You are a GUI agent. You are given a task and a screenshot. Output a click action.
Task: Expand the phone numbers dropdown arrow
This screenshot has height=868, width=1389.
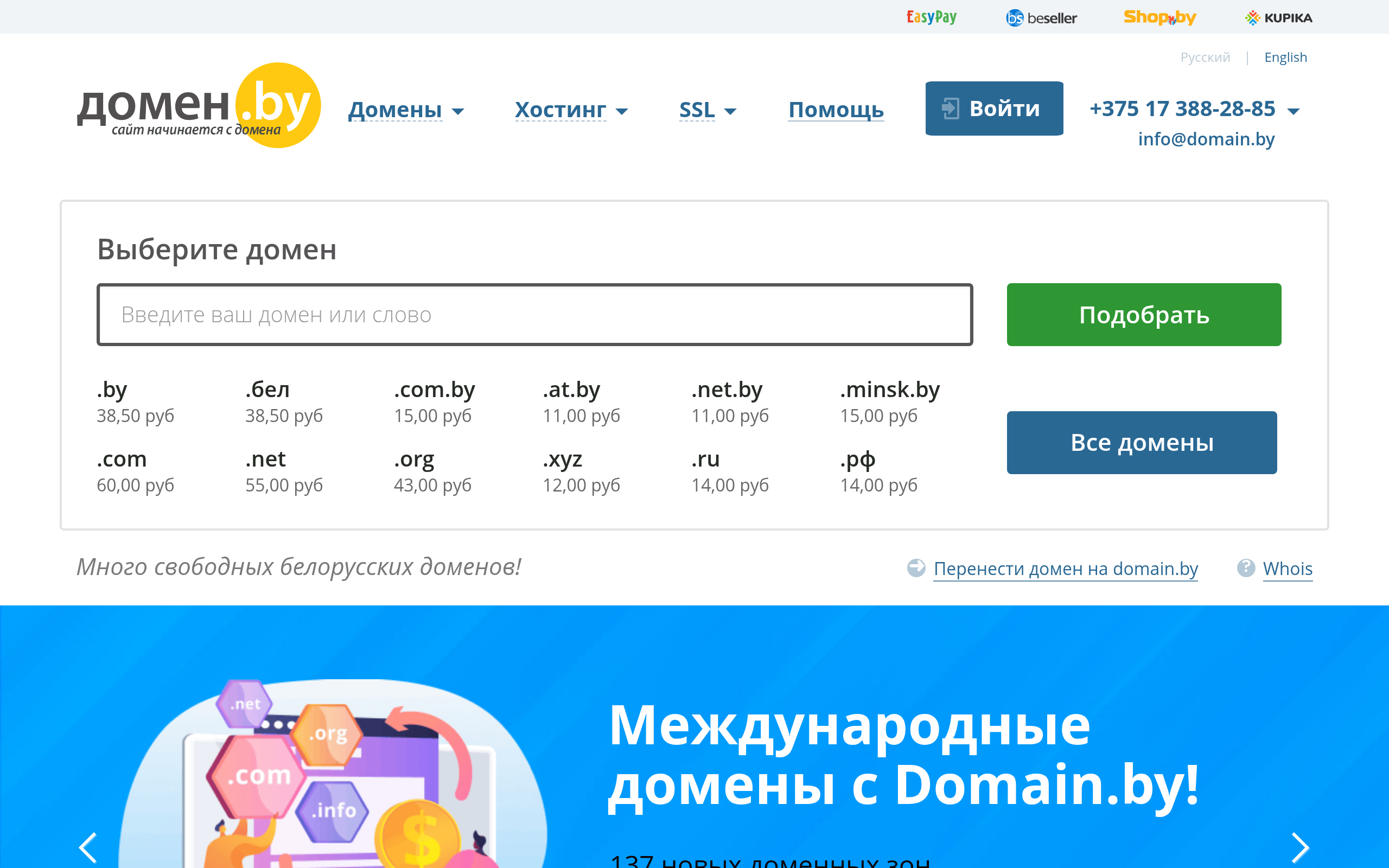[x=1293, y=111]
